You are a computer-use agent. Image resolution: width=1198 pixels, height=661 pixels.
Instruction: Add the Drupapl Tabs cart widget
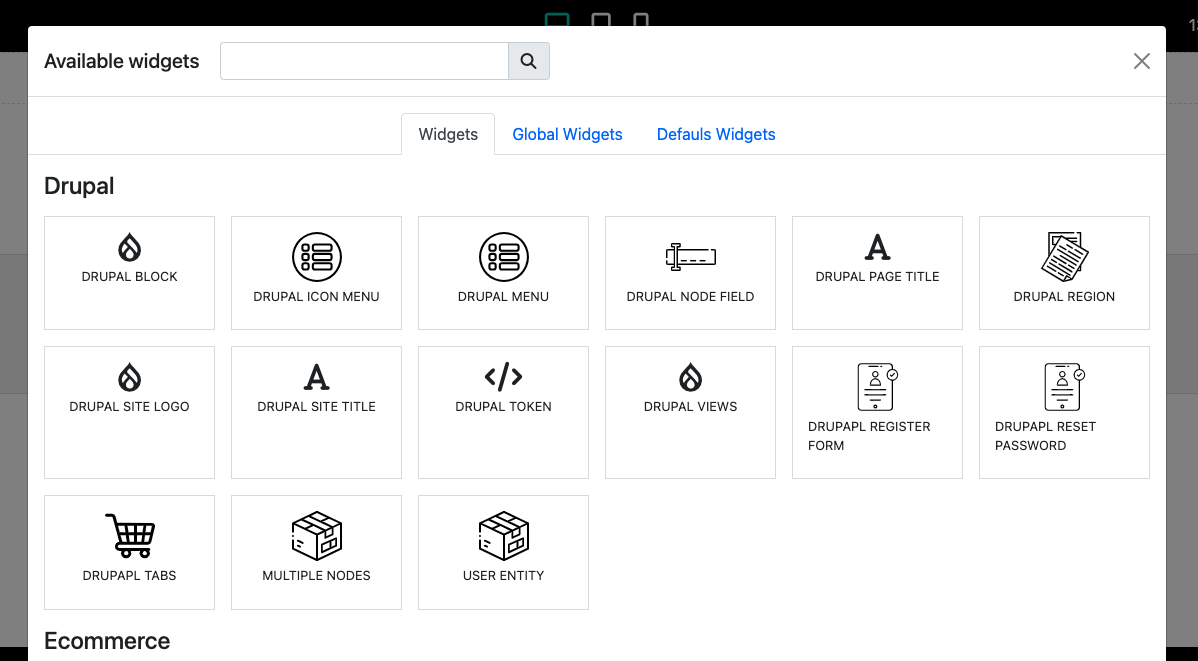click(129, 552)
